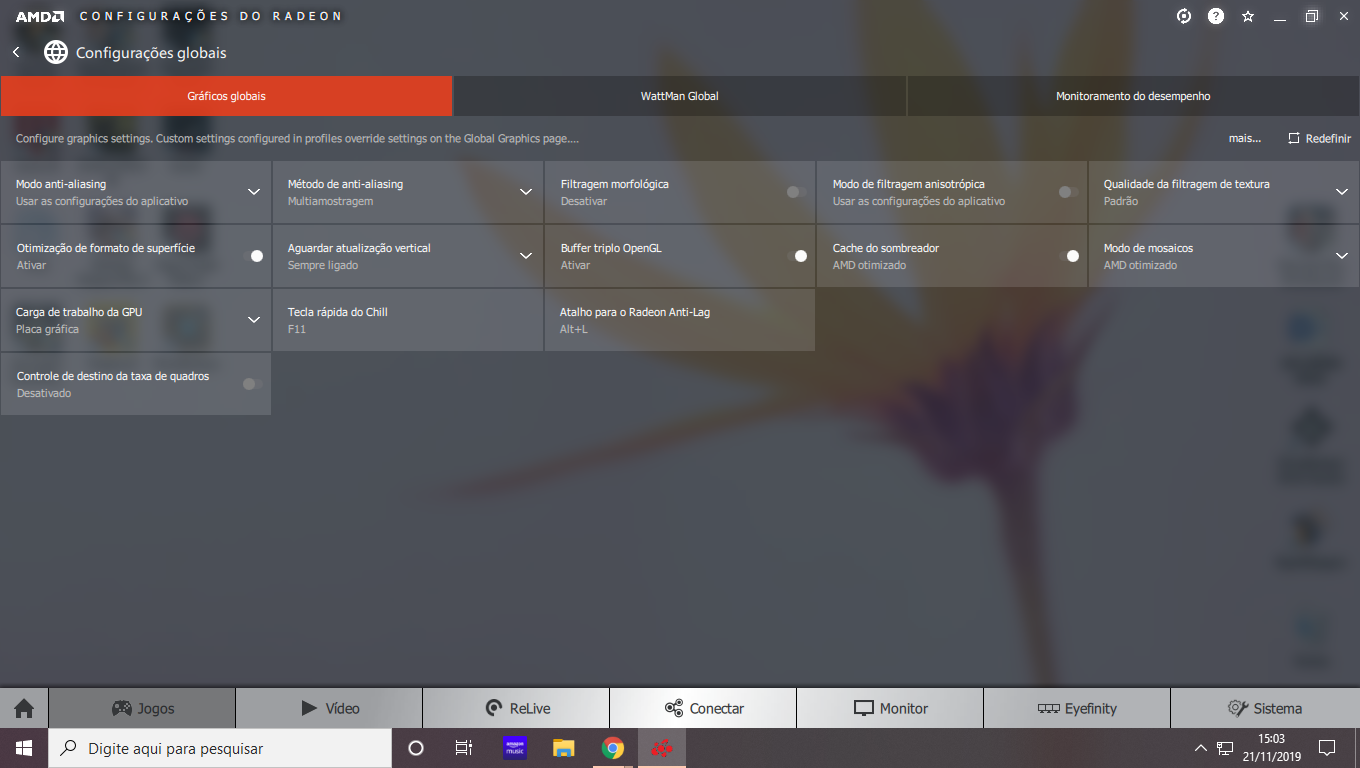Open the Eyefinity section
1360x768 pixels.
pos(1077,708)
